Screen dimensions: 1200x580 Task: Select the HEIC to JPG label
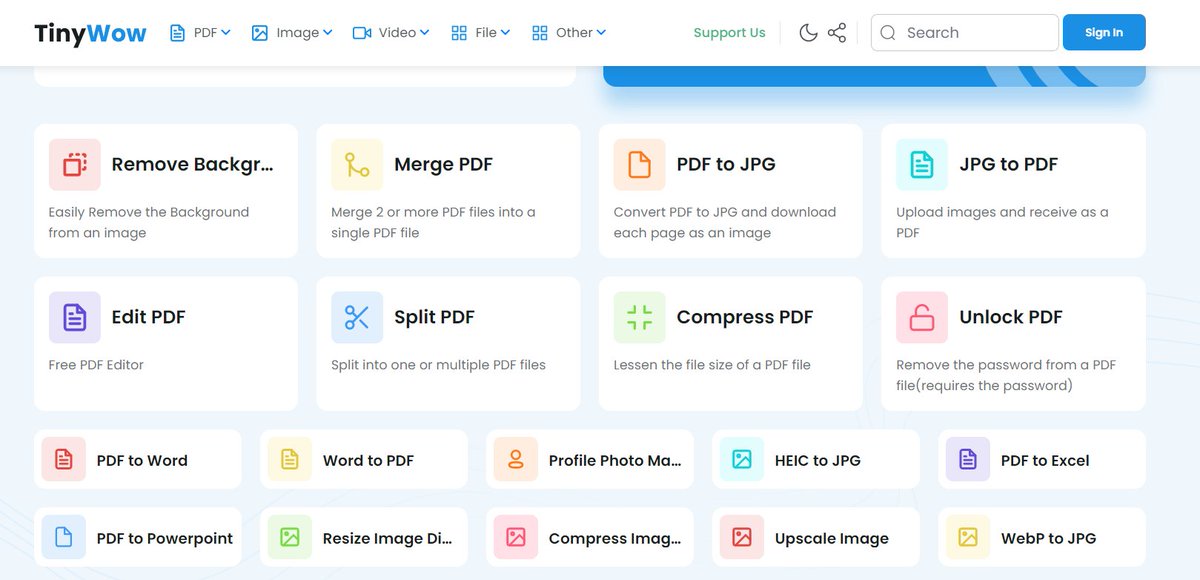(x=818, y=461)
